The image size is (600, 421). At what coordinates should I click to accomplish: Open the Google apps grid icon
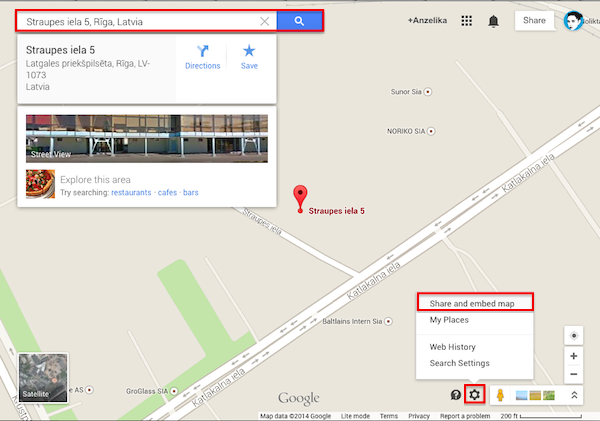[x=466, y=21]
